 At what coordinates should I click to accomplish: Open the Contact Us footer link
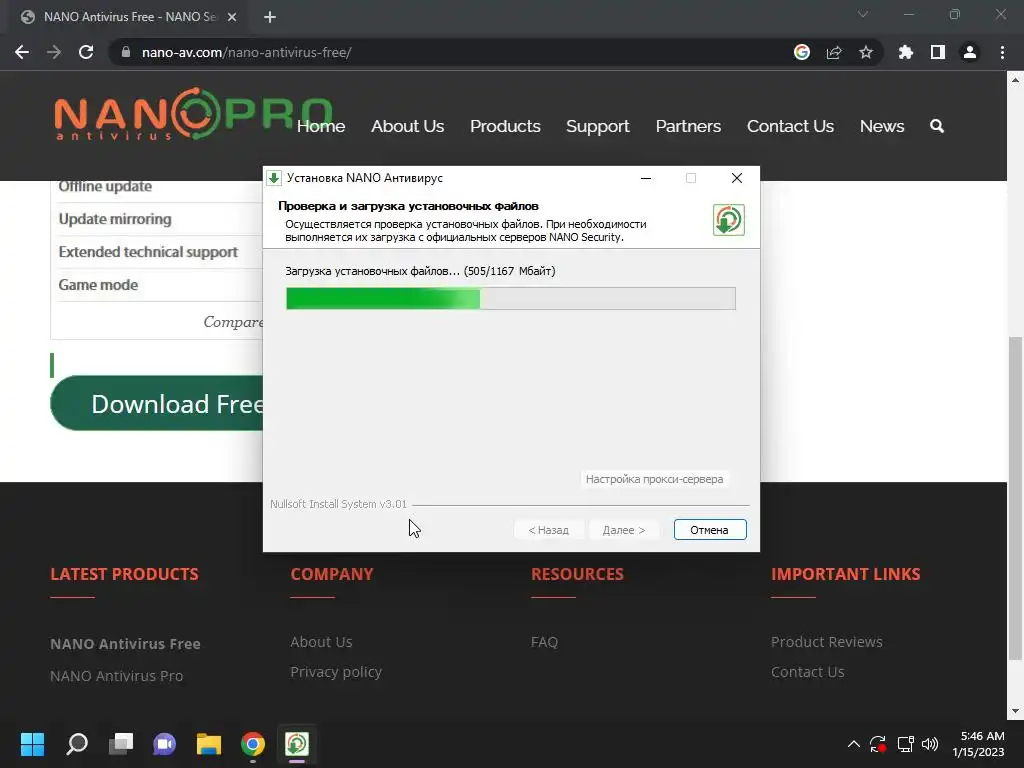[x=807, y=672]
